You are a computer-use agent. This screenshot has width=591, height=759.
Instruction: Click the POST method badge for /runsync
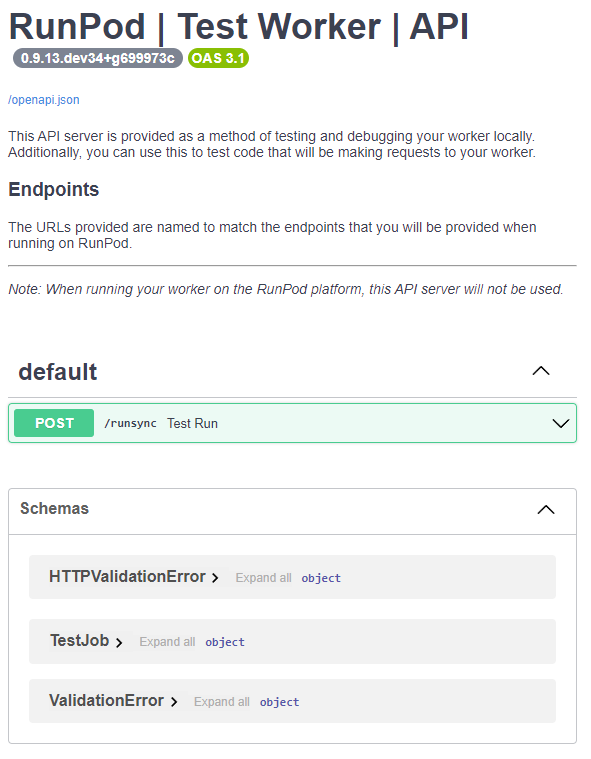[54, 423]
